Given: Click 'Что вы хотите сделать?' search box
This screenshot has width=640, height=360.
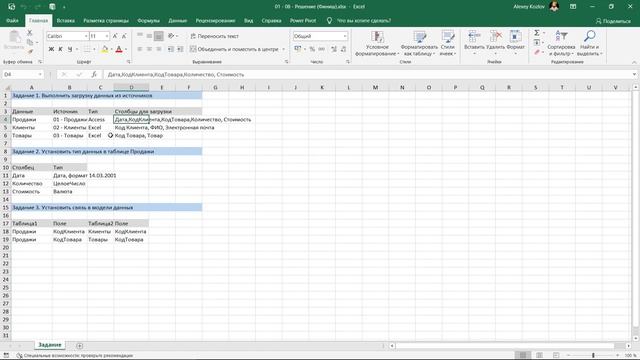Looking at the screenshot, I should click(x=363, y=20).
